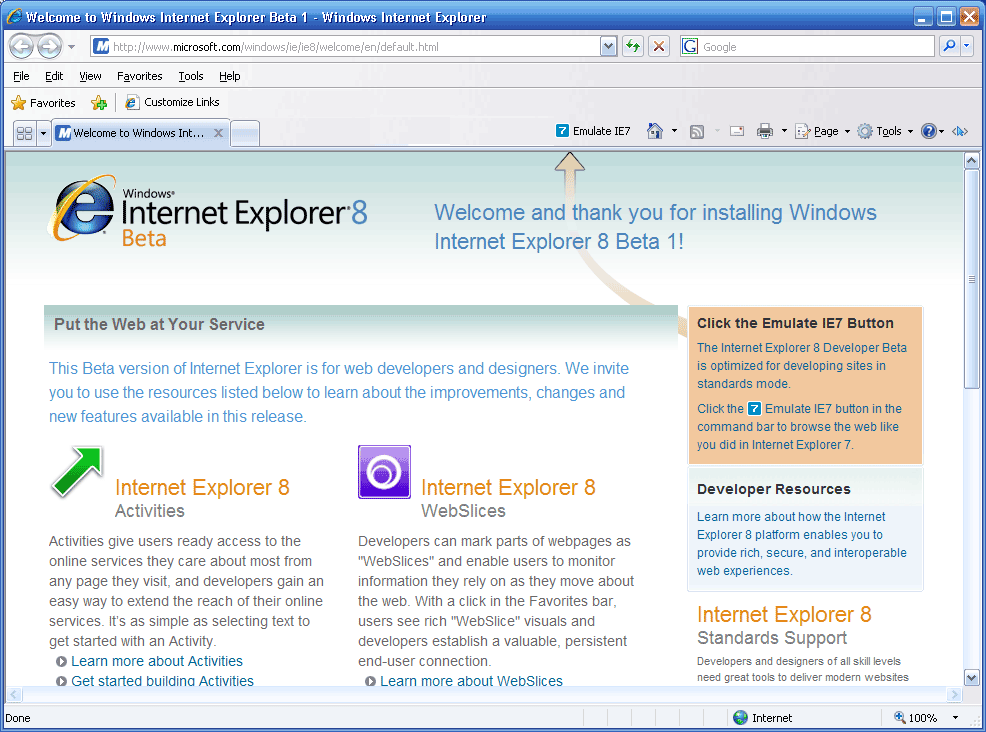Click the vertical scrollbar down arrow
Screen dimensions: 986x732
[972, 677]
